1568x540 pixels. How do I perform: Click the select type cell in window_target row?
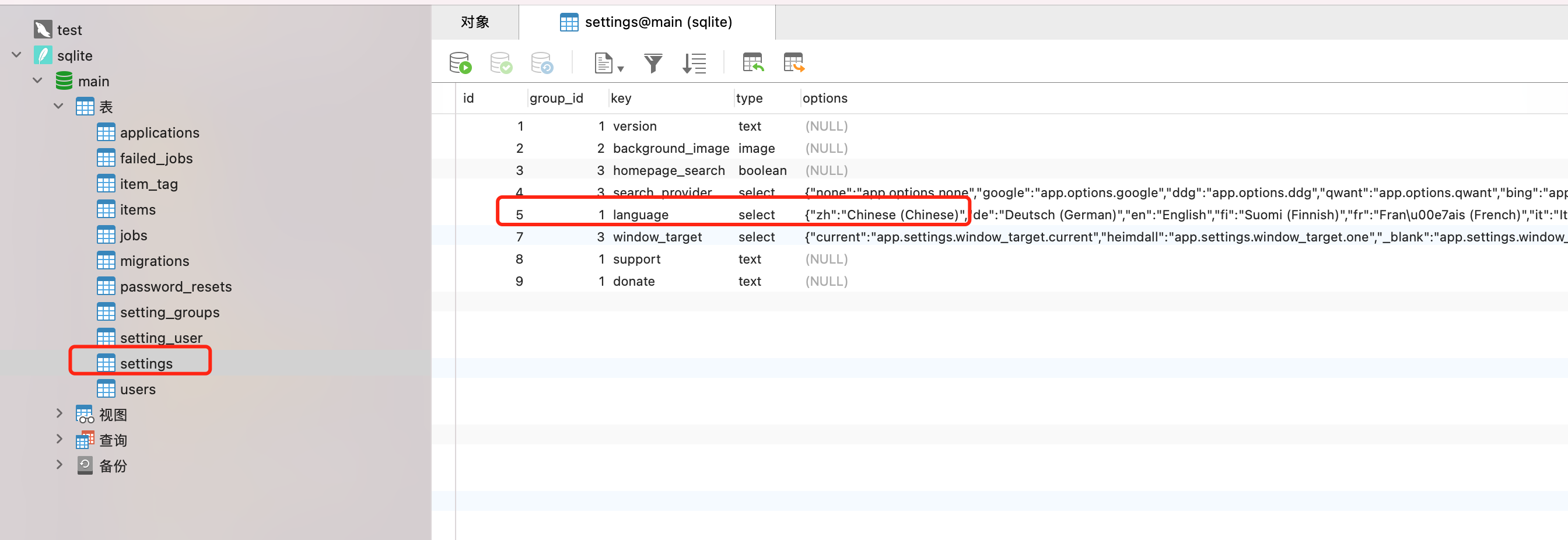(767, 236)
